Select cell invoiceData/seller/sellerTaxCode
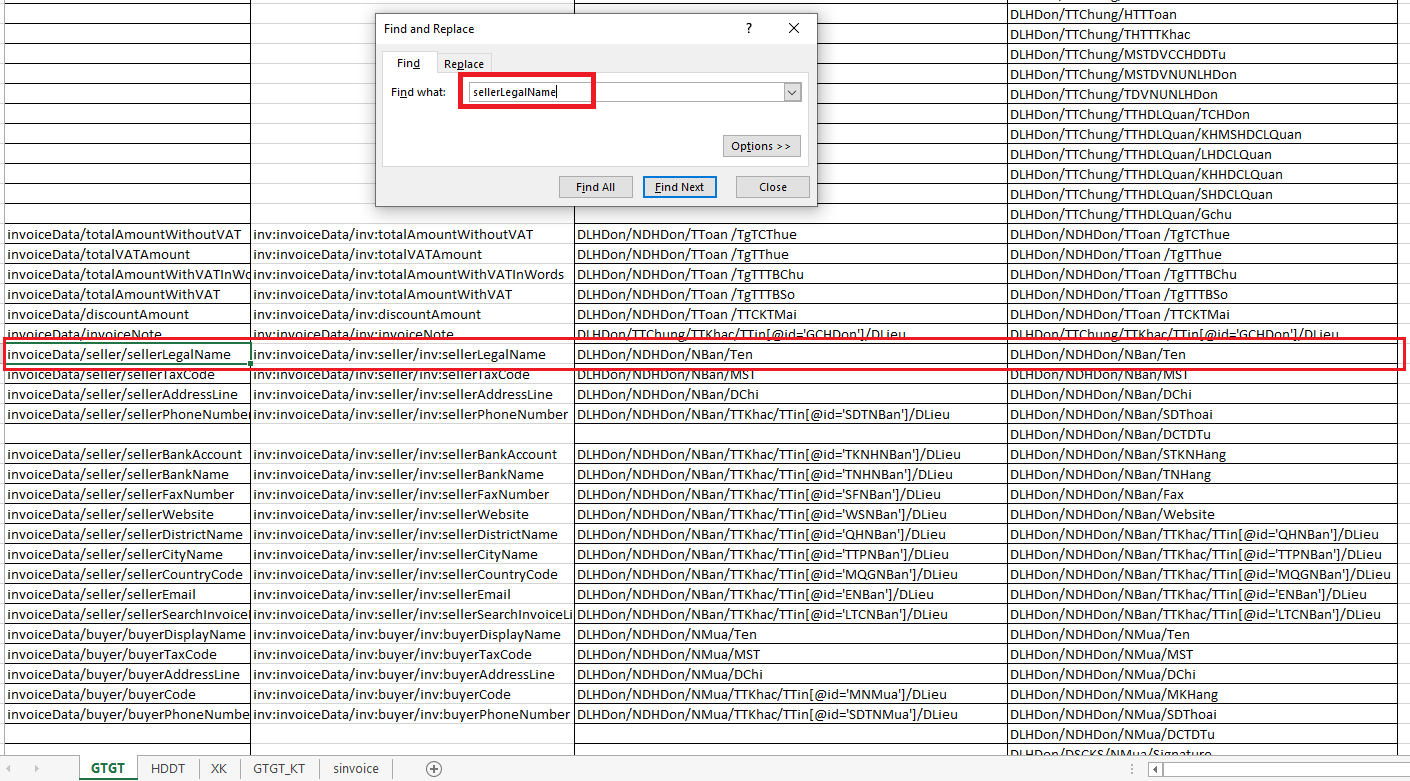 [x=127, y=374]
